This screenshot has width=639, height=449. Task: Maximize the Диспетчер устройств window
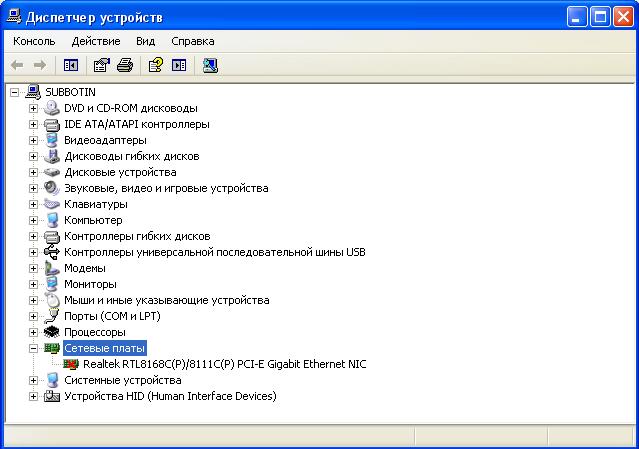[600, 17]
